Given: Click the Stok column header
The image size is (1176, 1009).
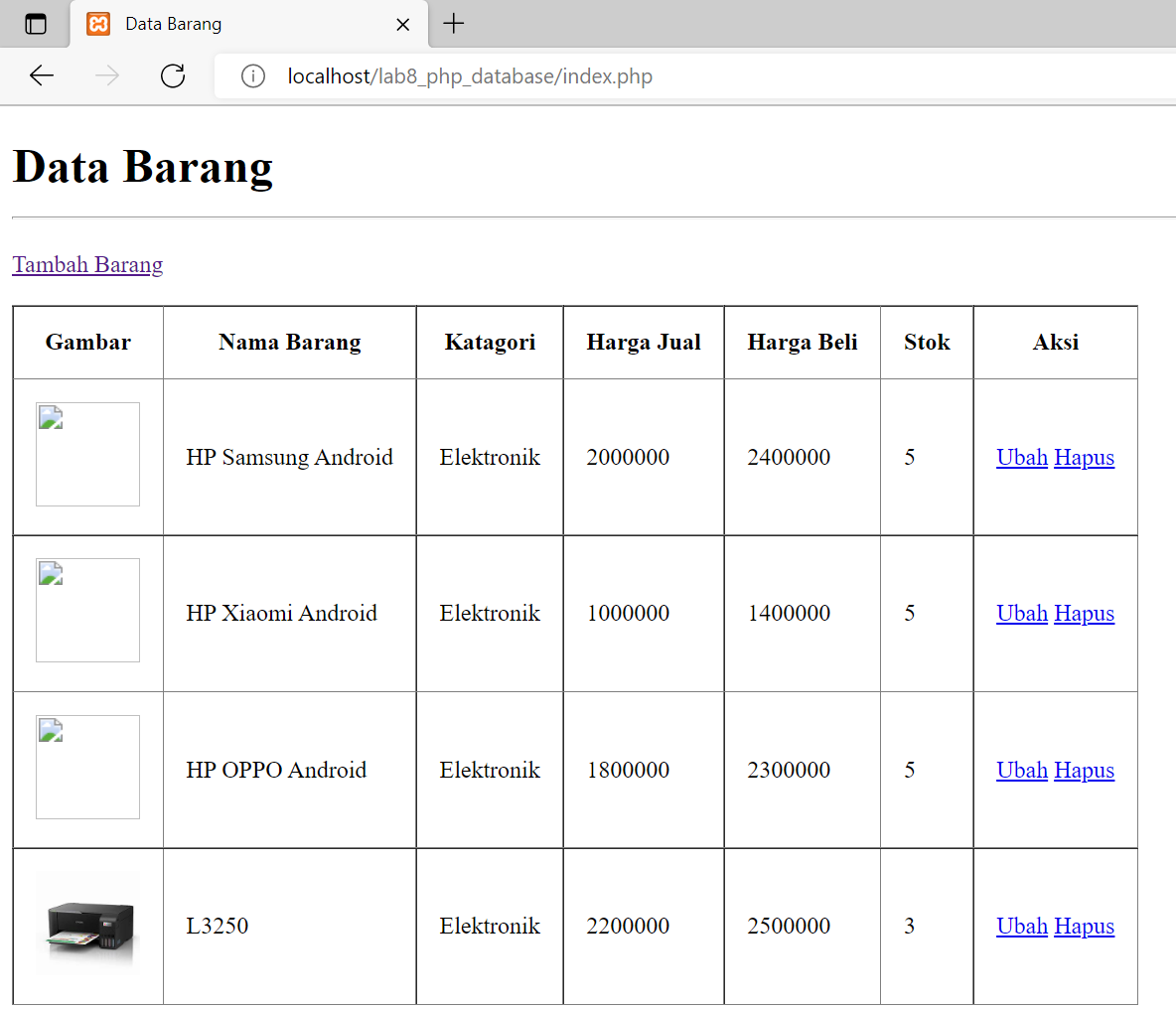Looking at the screenshot, I should click(x=927, y=342).
